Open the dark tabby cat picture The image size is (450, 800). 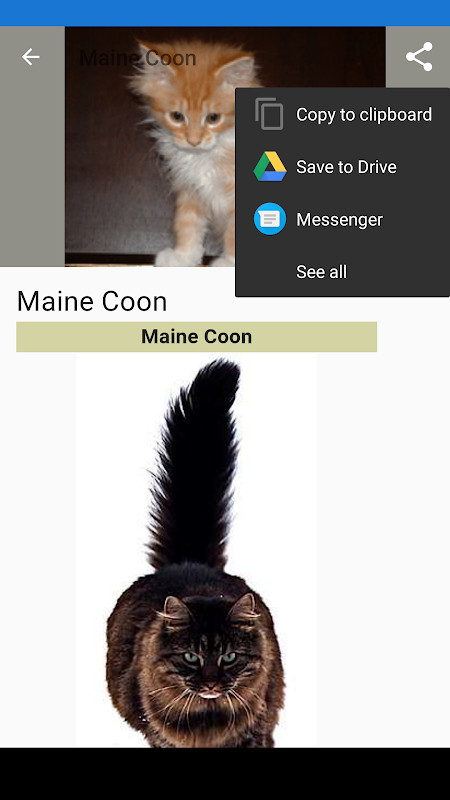tap(196, 550)
